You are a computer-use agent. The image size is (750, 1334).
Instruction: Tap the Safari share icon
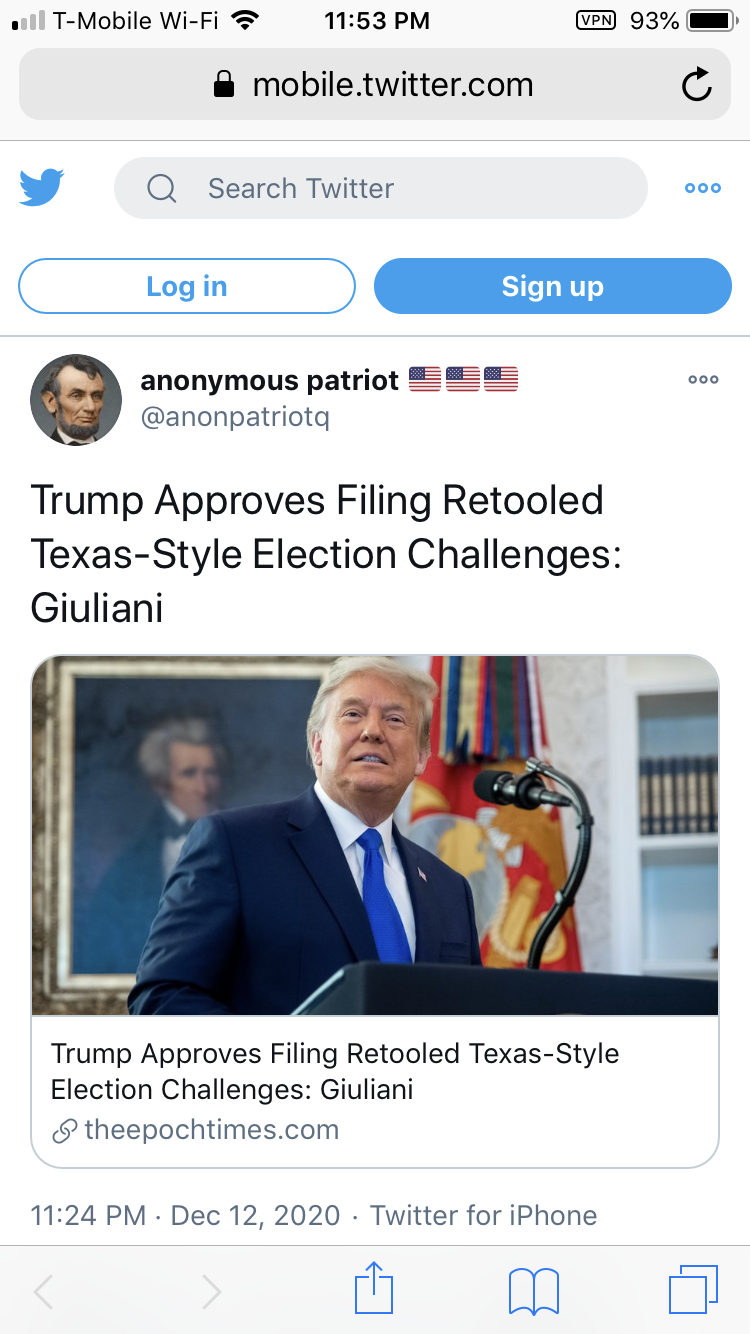click(x=375, y=1288)
